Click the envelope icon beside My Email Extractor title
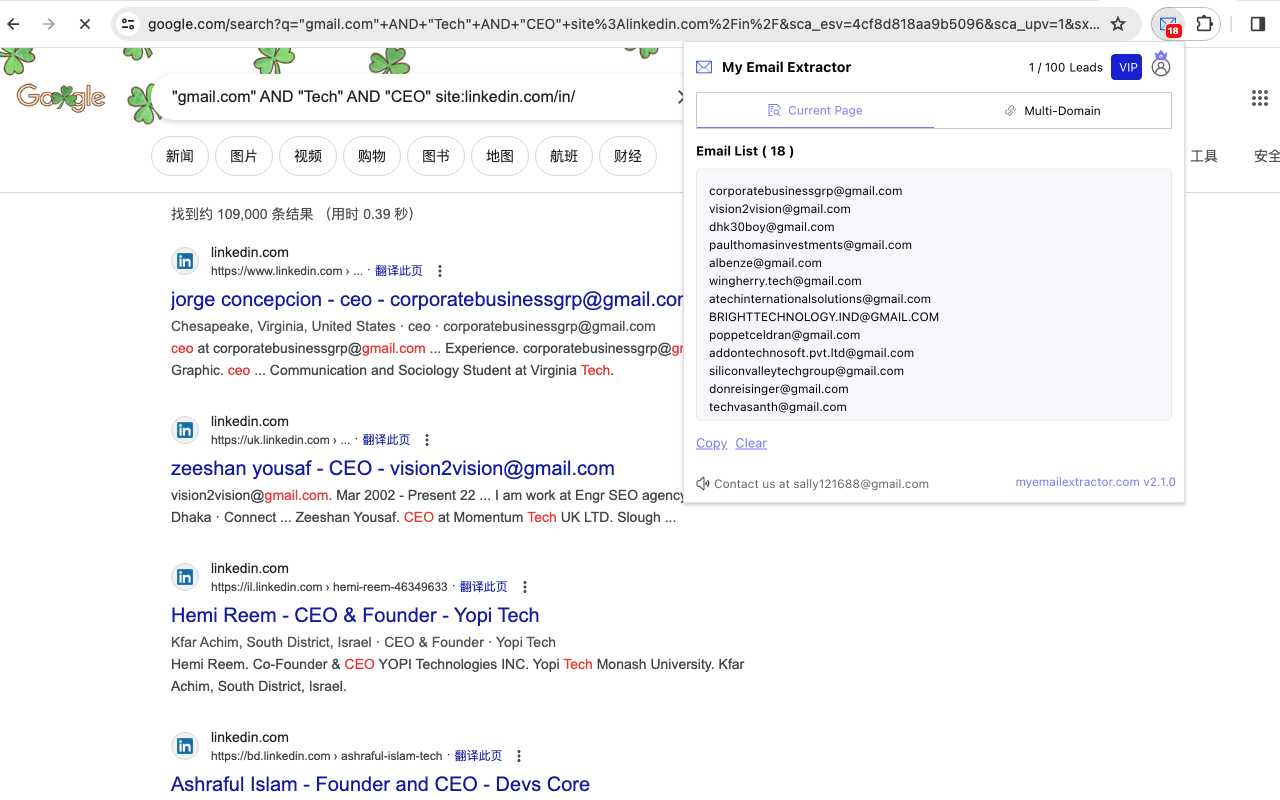 [704, 67]
